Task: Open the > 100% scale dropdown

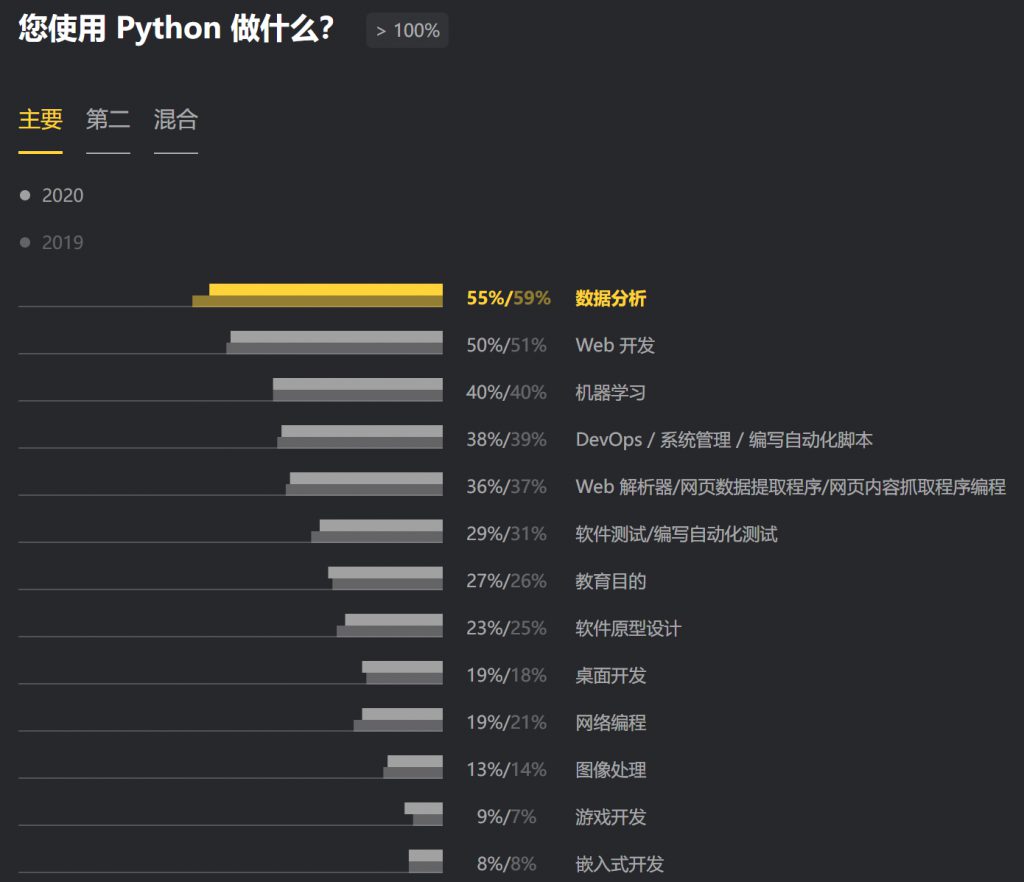Action: point(407,30)
